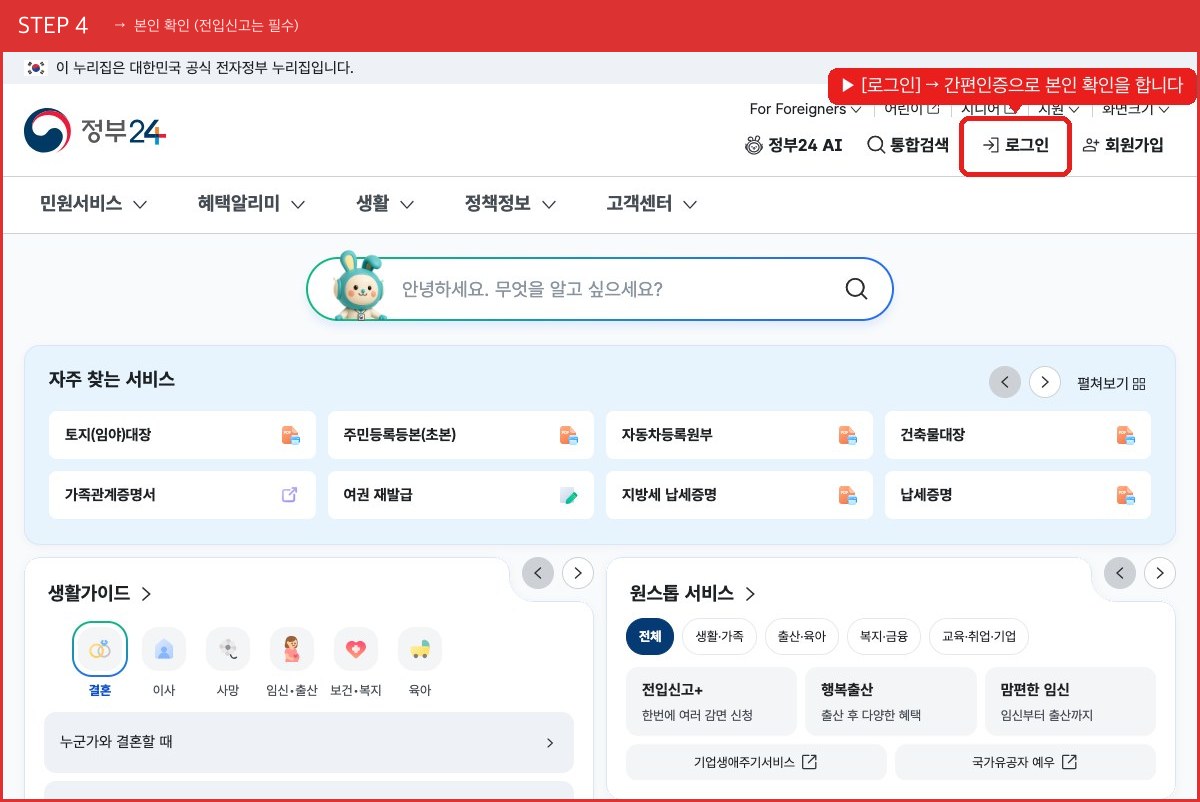Screen dimensions: 1200x802
Task: Click the document icon on 건축물대장
Action: click(x=1126, y=435)
